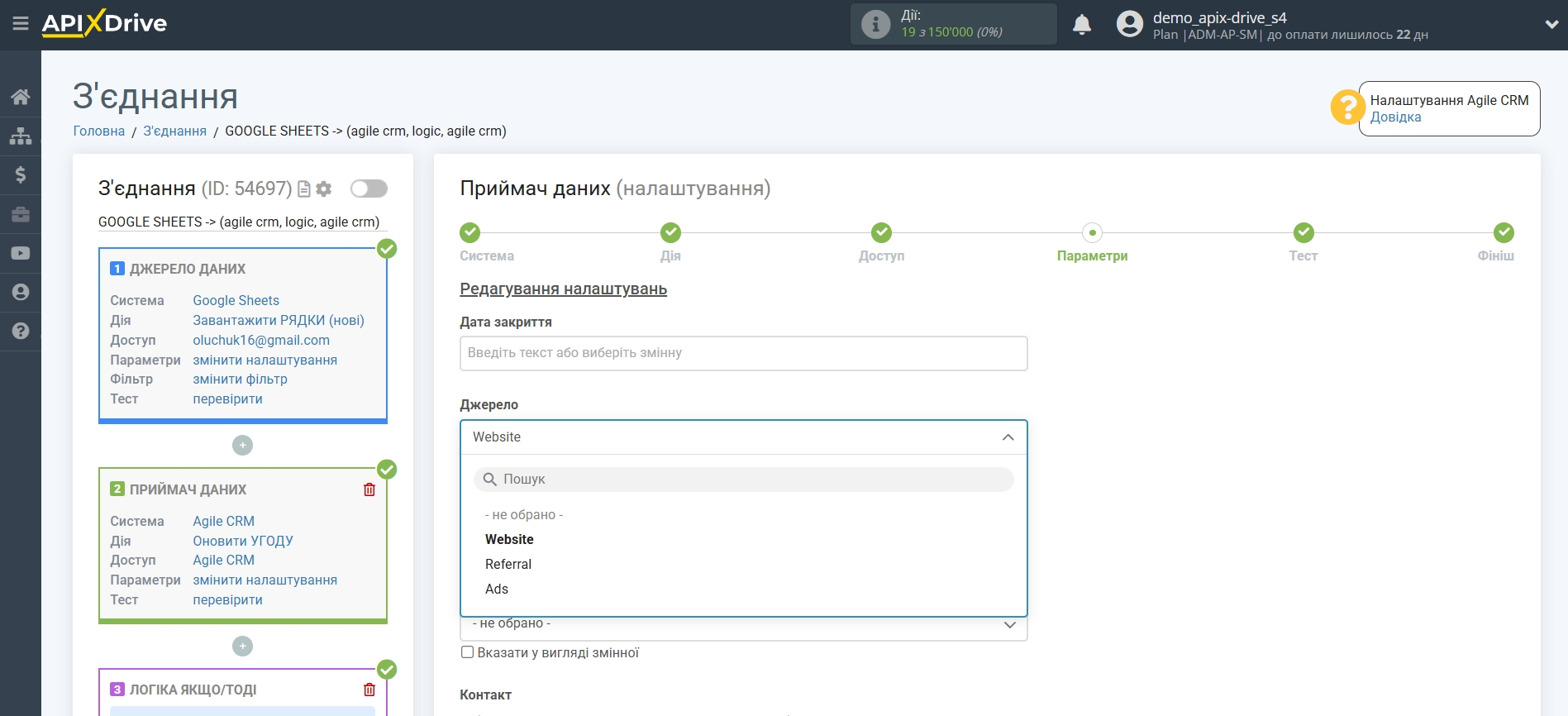Go to З'єднання breadcrumb link
This screenshot has width=1568, height=716.
[174, 131]
